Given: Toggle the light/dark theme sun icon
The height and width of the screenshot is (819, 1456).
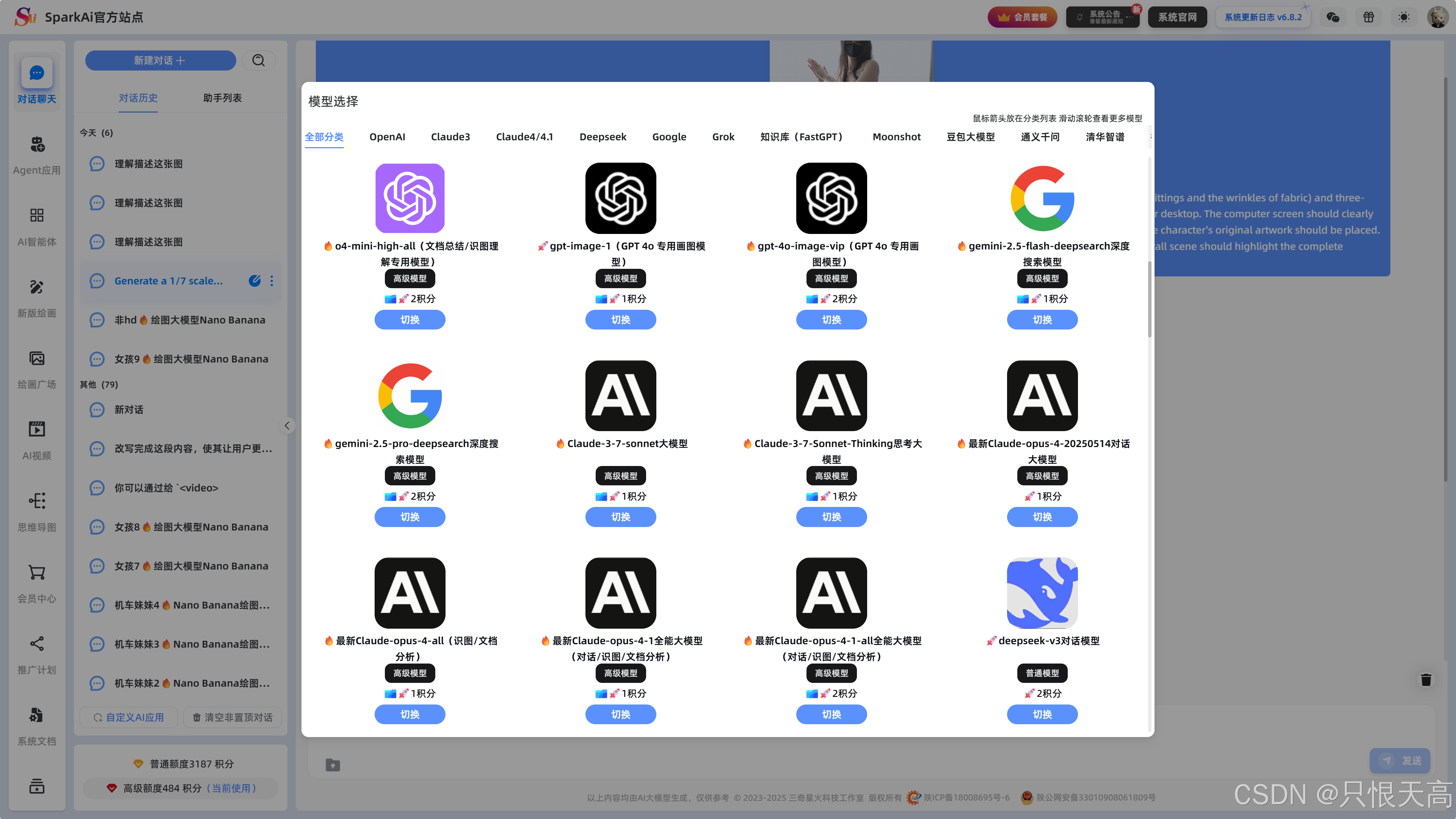Looking at the screenshot, I should tap(1404, 17).
